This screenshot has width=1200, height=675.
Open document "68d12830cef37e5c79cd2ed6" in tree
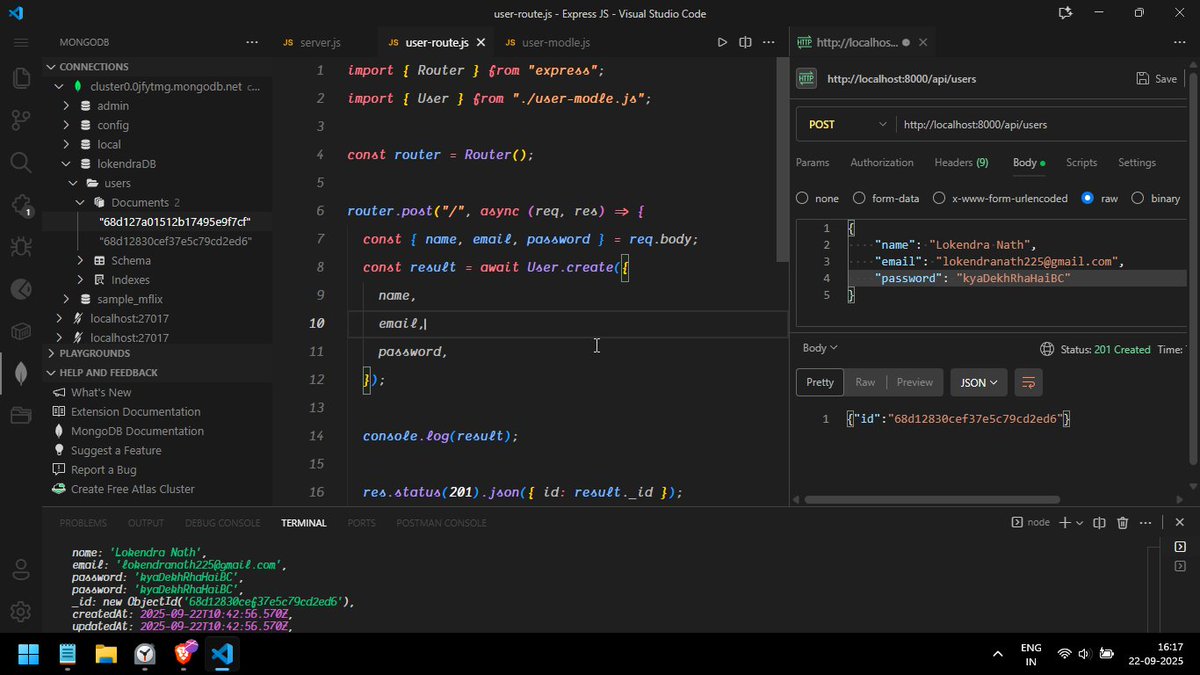pos(175,241)
